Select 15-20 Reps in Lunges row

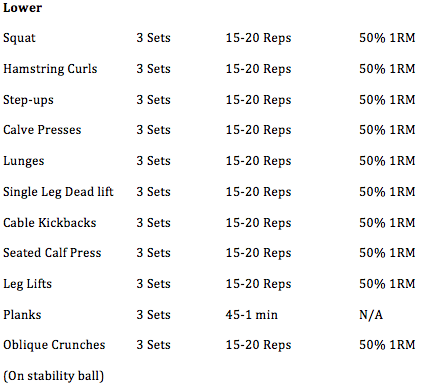[x=259, y=161]
